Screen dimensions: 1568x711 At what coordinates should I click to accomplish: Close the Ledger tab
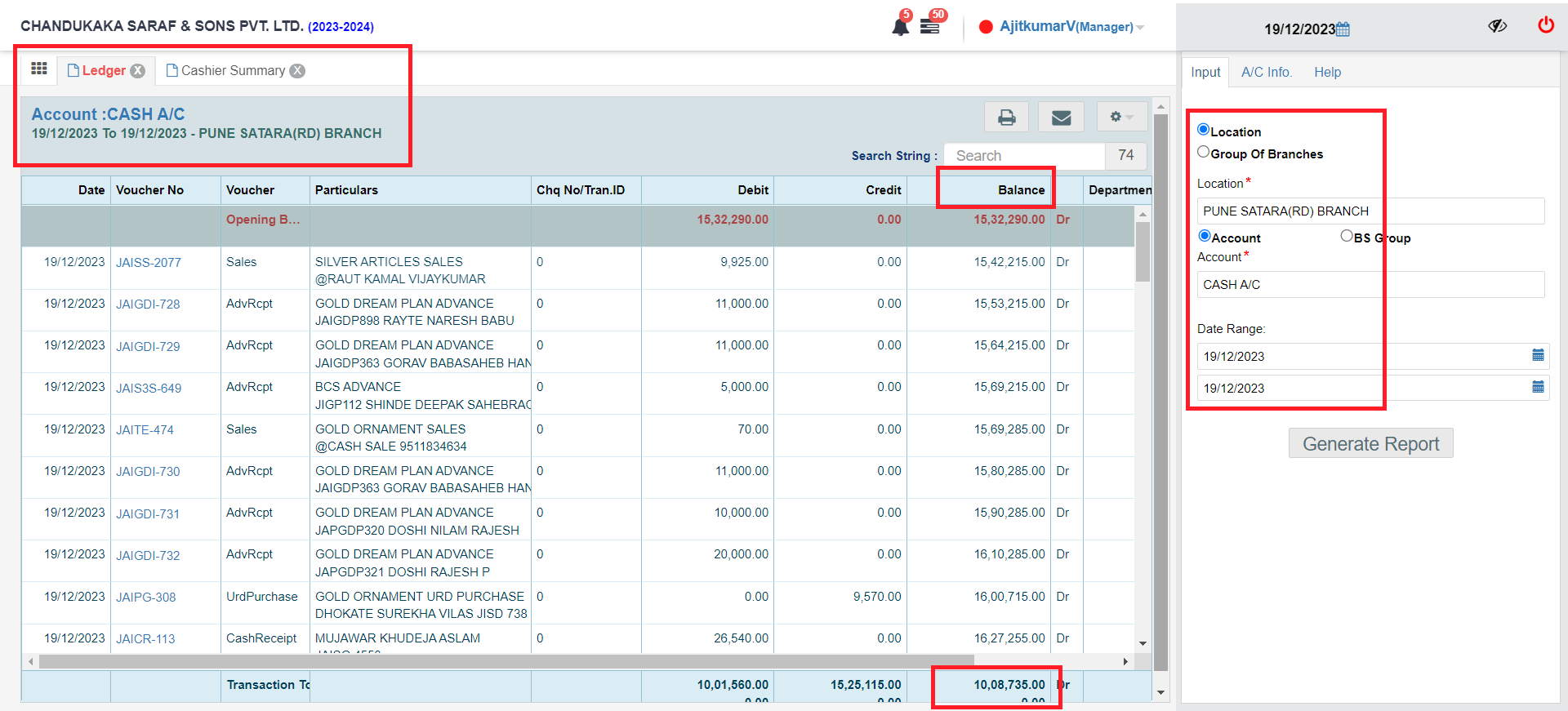point(138,71)
